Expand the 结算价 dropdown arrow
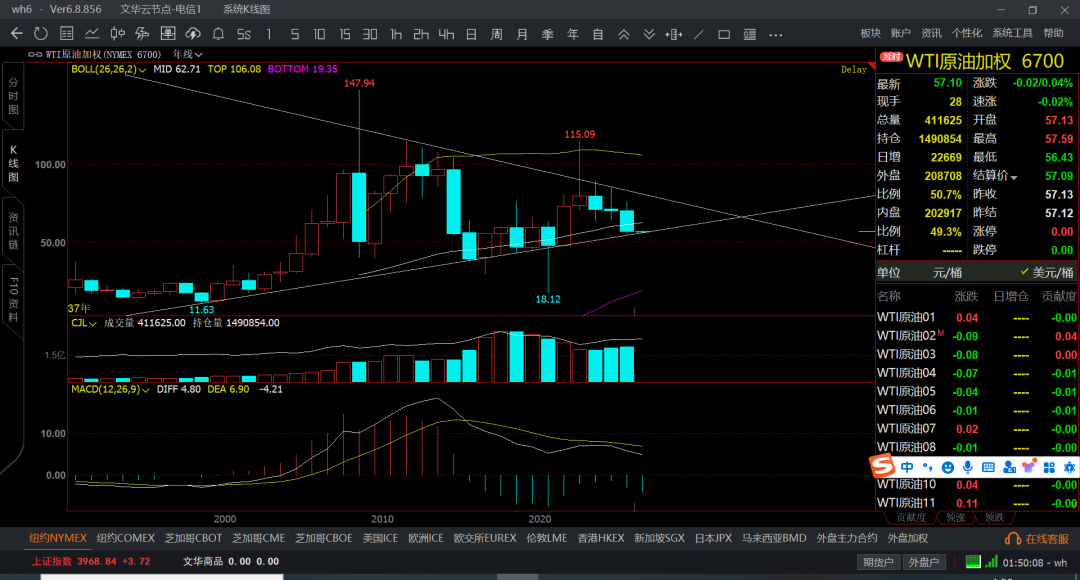The height and width of the screenshot is (580, 1080). click(1014, 178)
